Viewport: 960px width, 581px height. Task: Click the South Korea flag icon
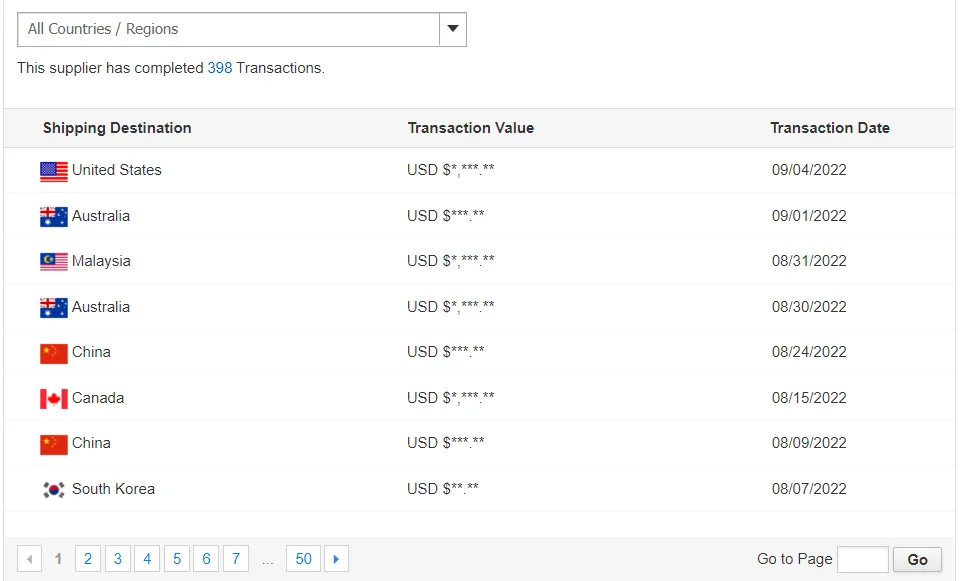[x=54, y=490]
